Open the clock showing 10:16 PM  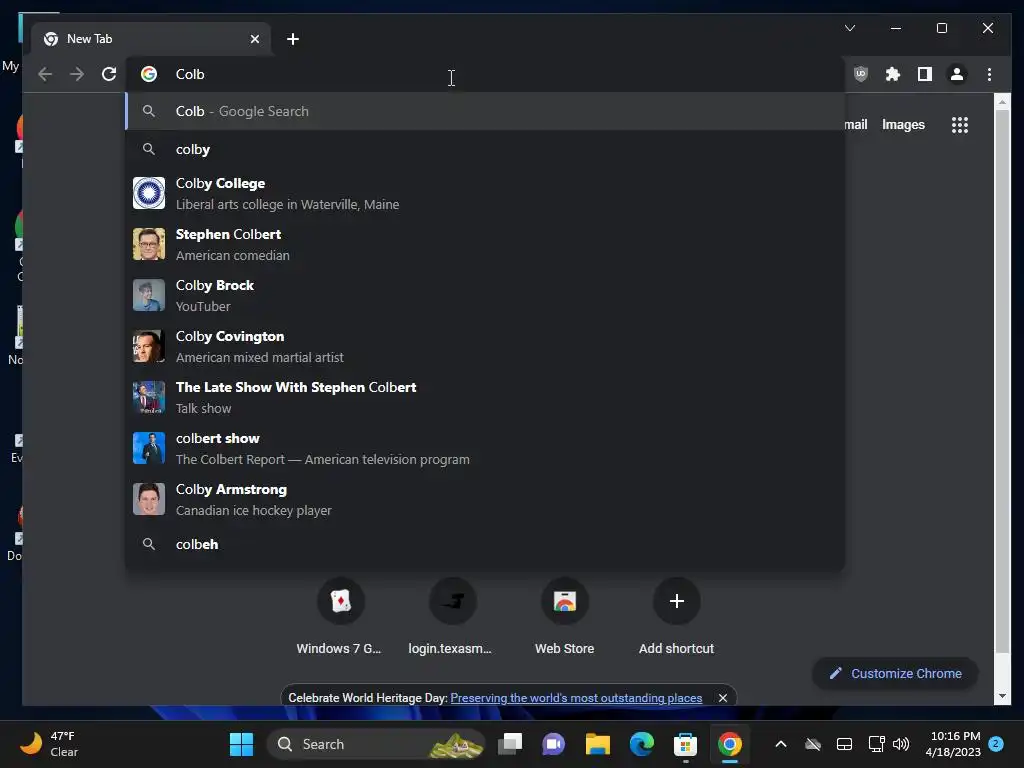(x=953, y=744)
